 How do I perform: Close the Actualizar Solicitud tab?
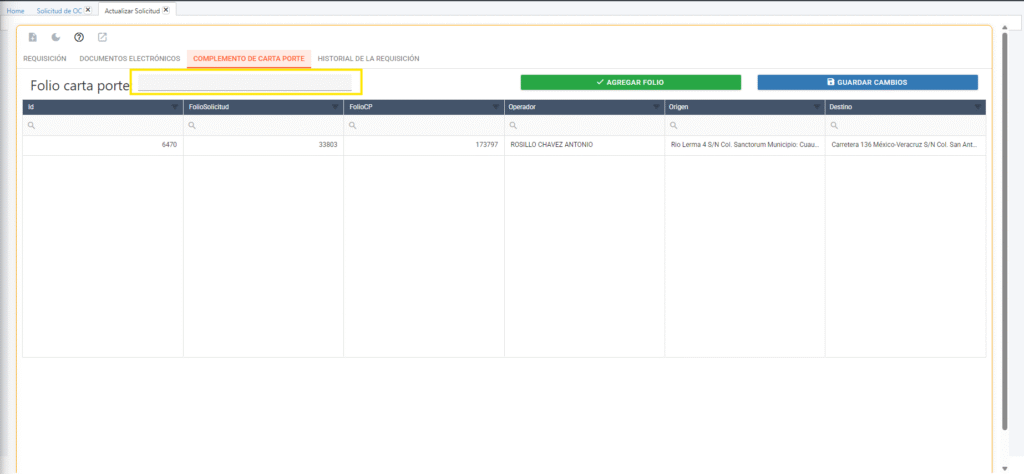click(x=167, y=10)
